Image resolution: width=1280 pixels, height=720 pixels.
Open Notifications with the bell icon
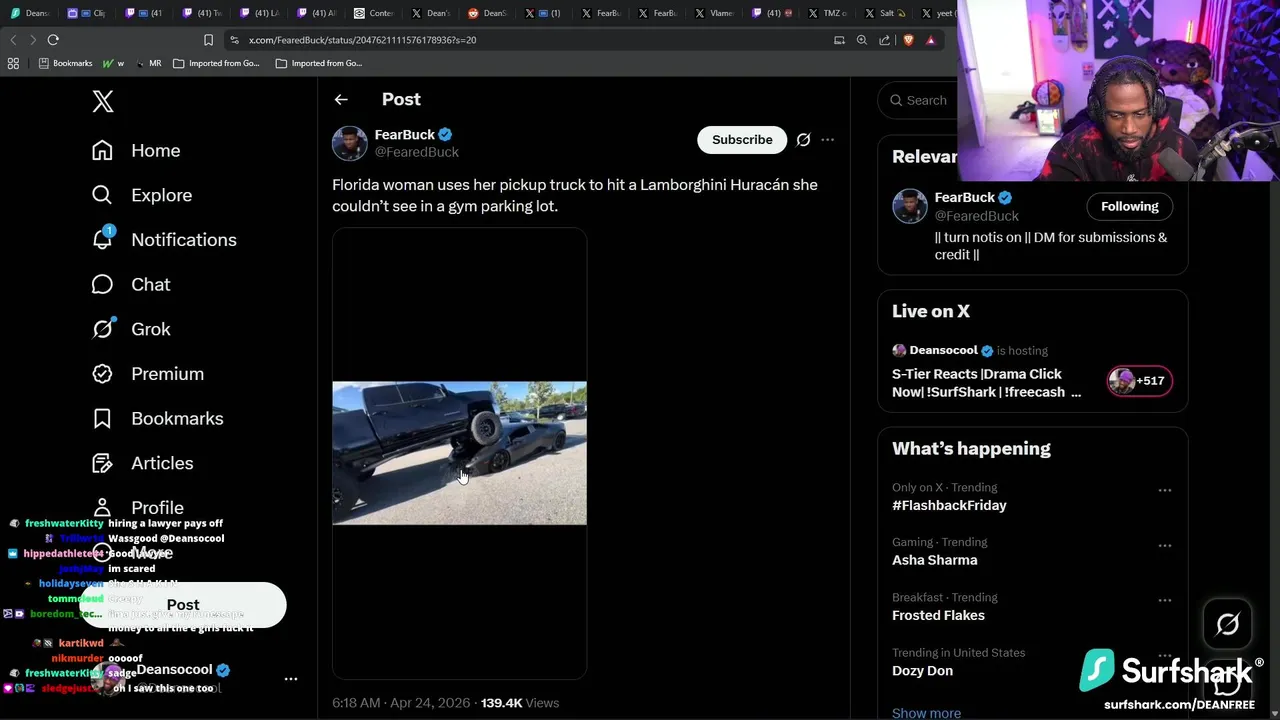click(x=103, y=240)
